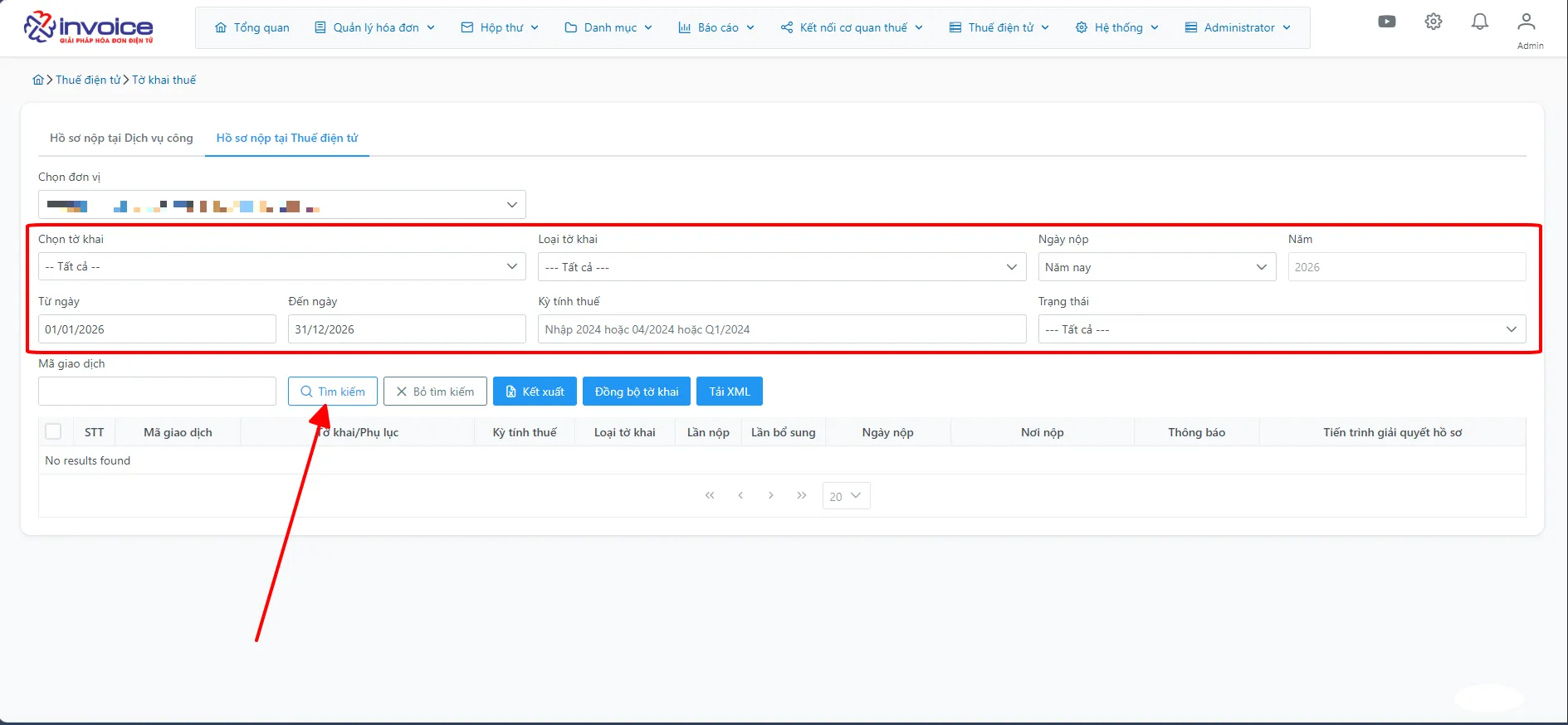Click the invoice logo

(x=89, y=27)
